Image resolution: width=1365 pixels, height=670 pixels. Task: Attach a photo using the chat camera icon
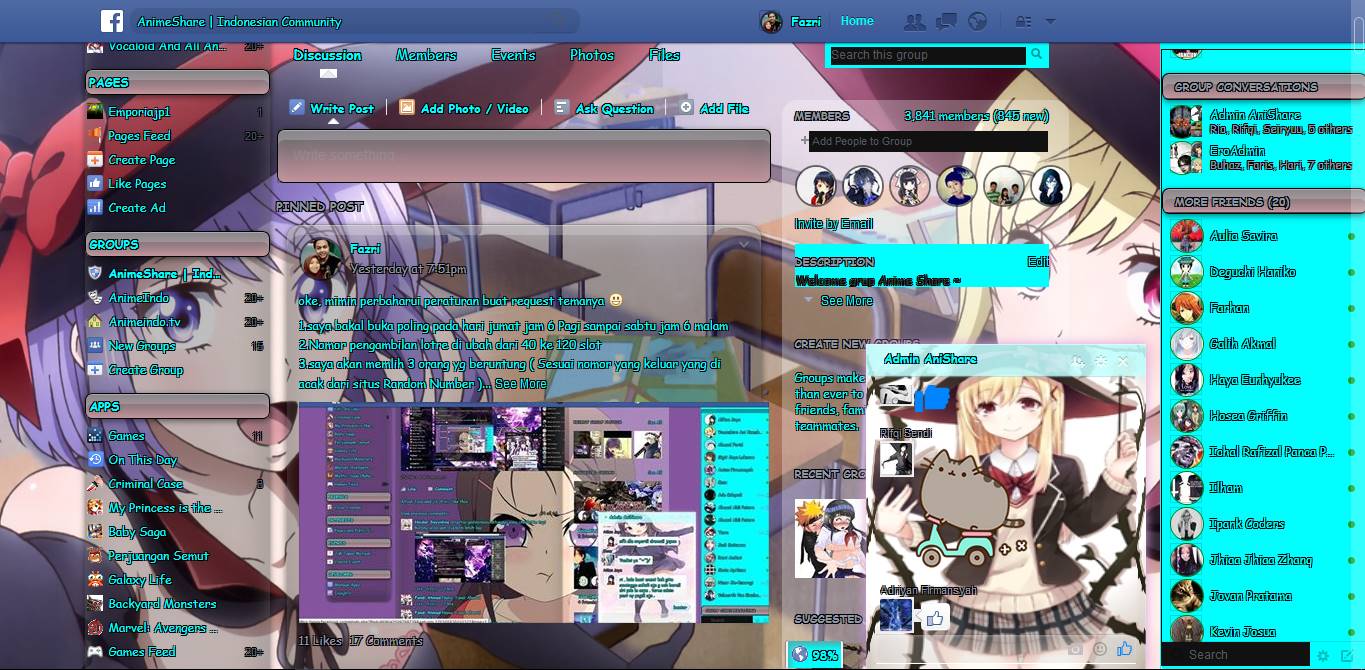pos(1075,650)
